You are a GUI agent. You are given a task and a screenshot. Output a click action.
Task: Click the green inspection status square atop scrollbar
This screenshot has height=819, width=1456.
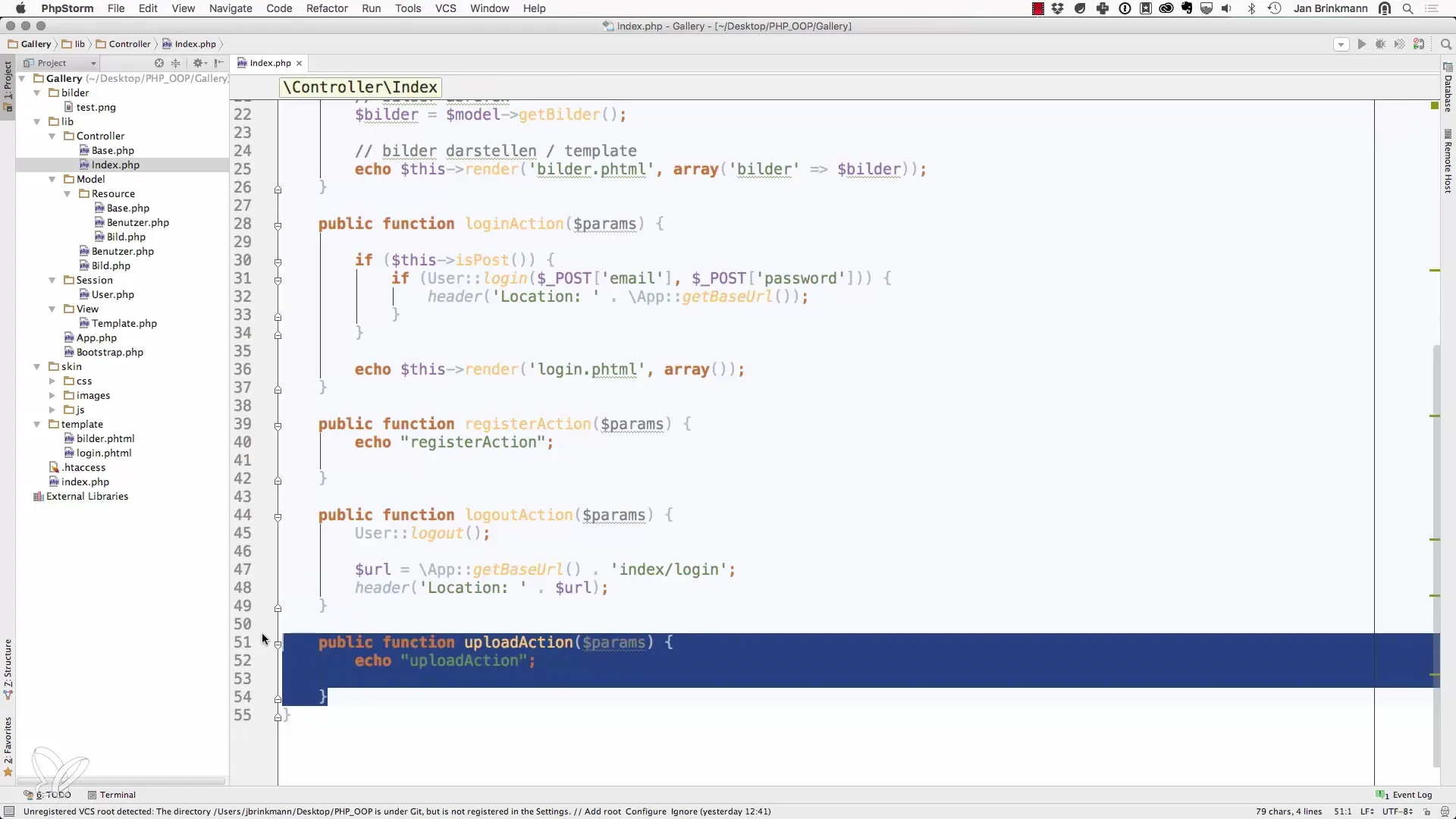[x=1435, y=105]
